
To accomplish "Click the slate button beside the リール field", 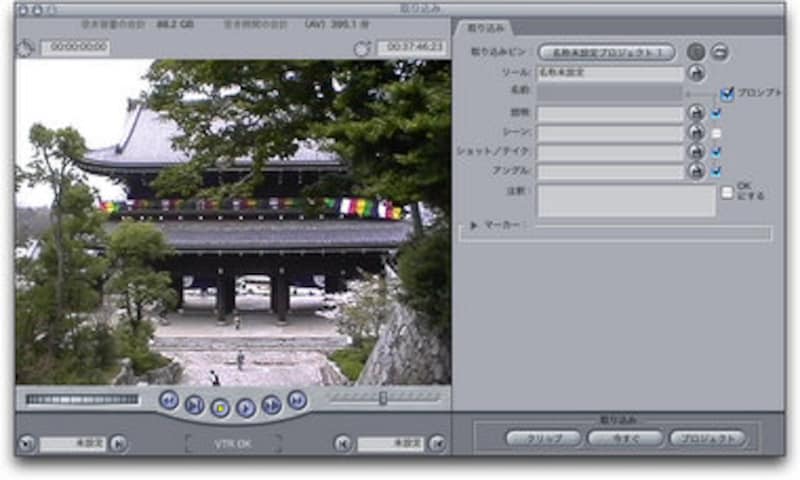I will tap(696, 73).
